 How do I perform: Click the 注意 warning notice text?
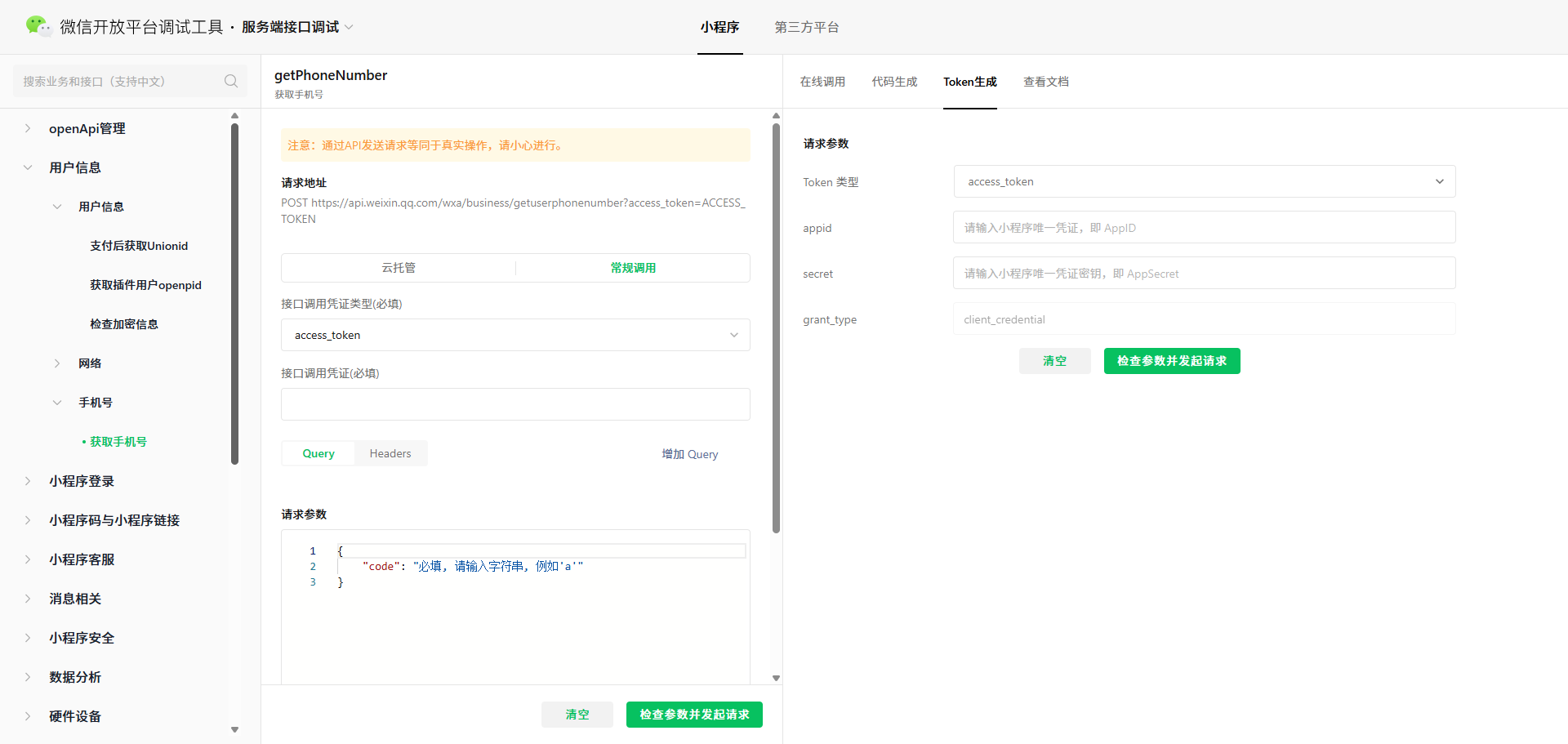[x=425, y=145]
